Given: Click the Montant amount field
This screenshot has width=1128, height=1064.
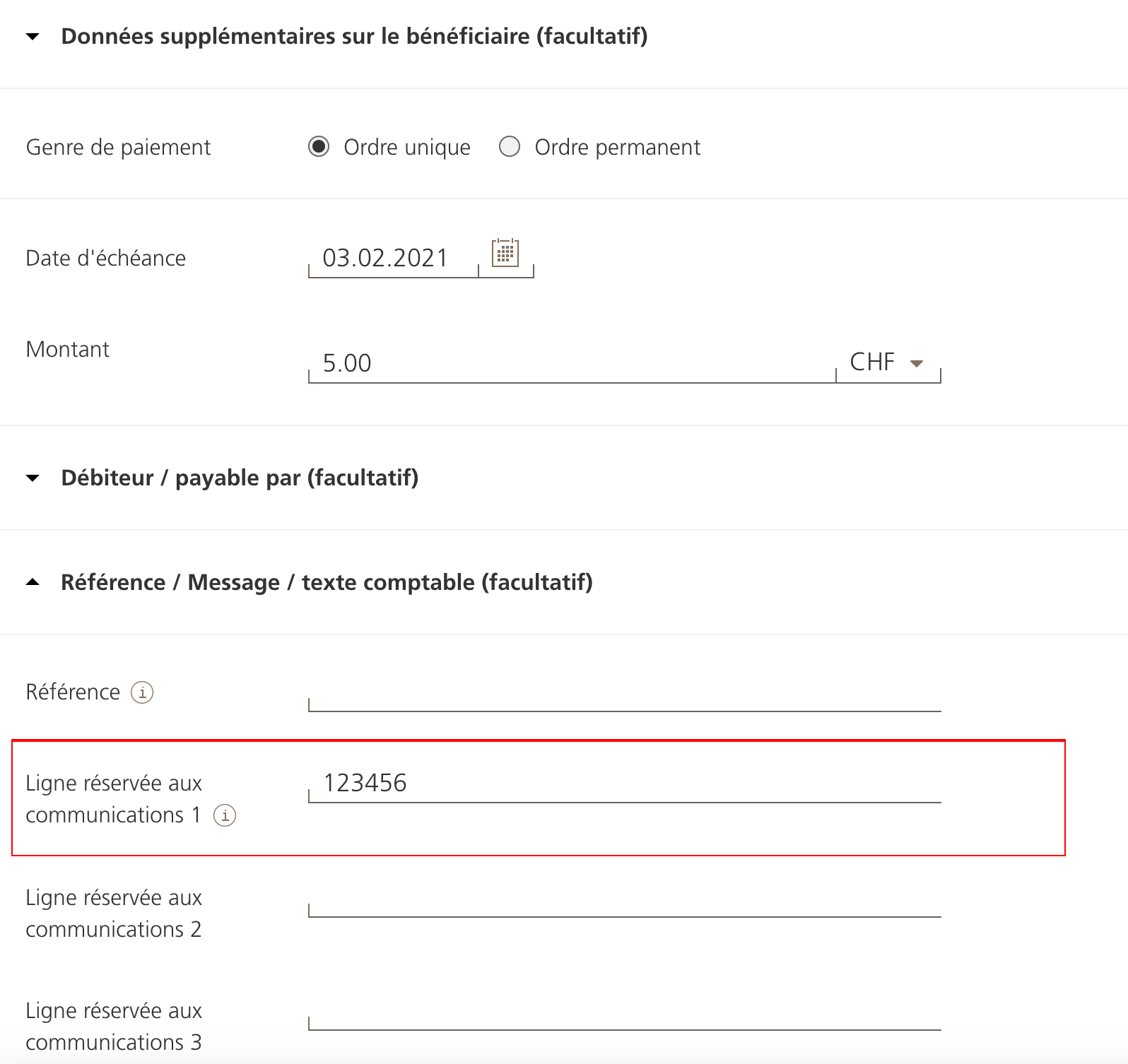Looking at the screenshot, I should [571, 363].
